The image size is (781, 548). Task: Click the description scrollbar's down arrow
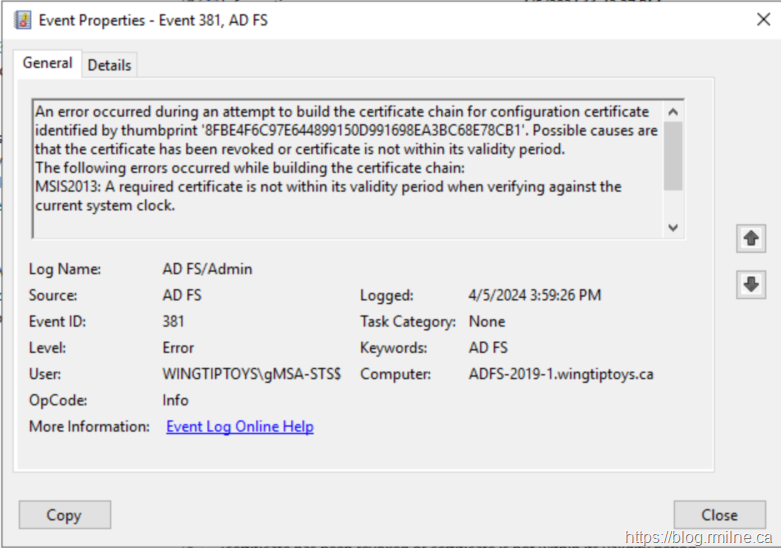pos(673,228)
